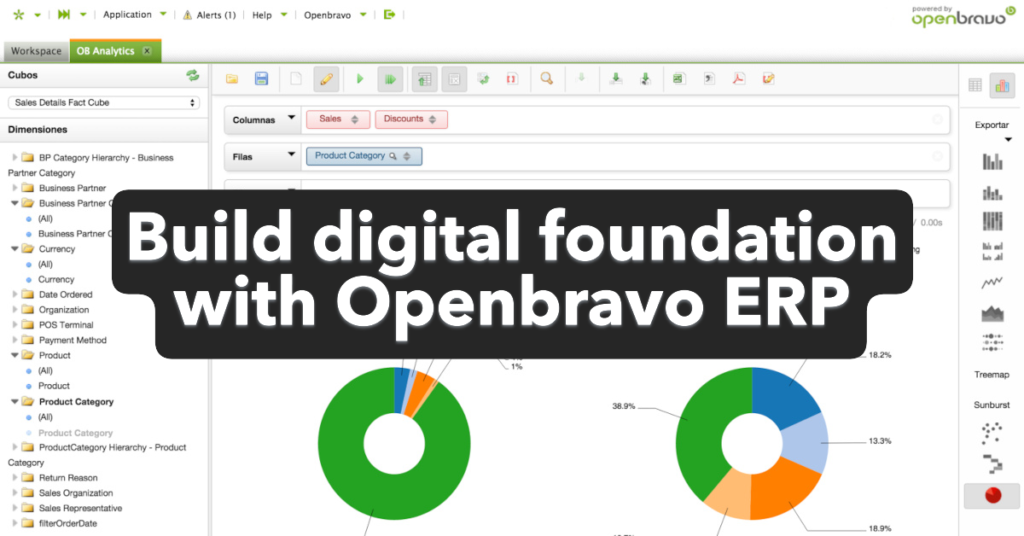
Task: Open Alerts (1)
Action: click(x=209, y=15)
